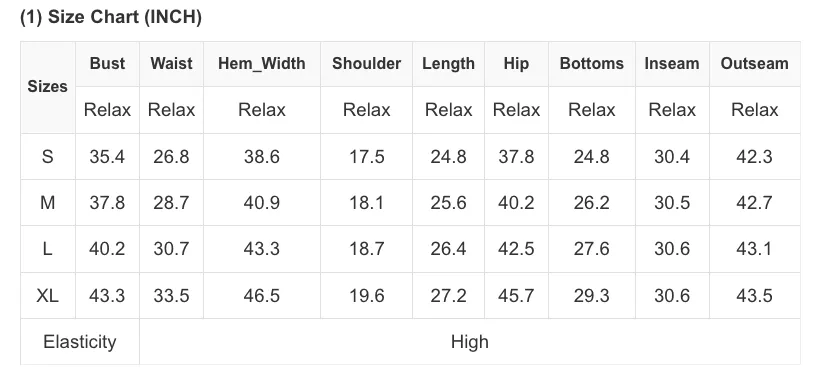The width and height of the screenshot is (836, 384).
Task: Click the High elasticity value cell
Action: [x=470, y=342]
